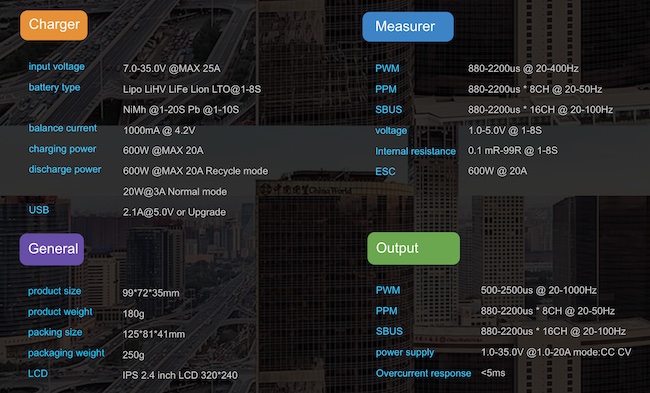The width and height of the screenshot is (650, 393).
Task: Click the input voltage label
Action: pos(56,67)
